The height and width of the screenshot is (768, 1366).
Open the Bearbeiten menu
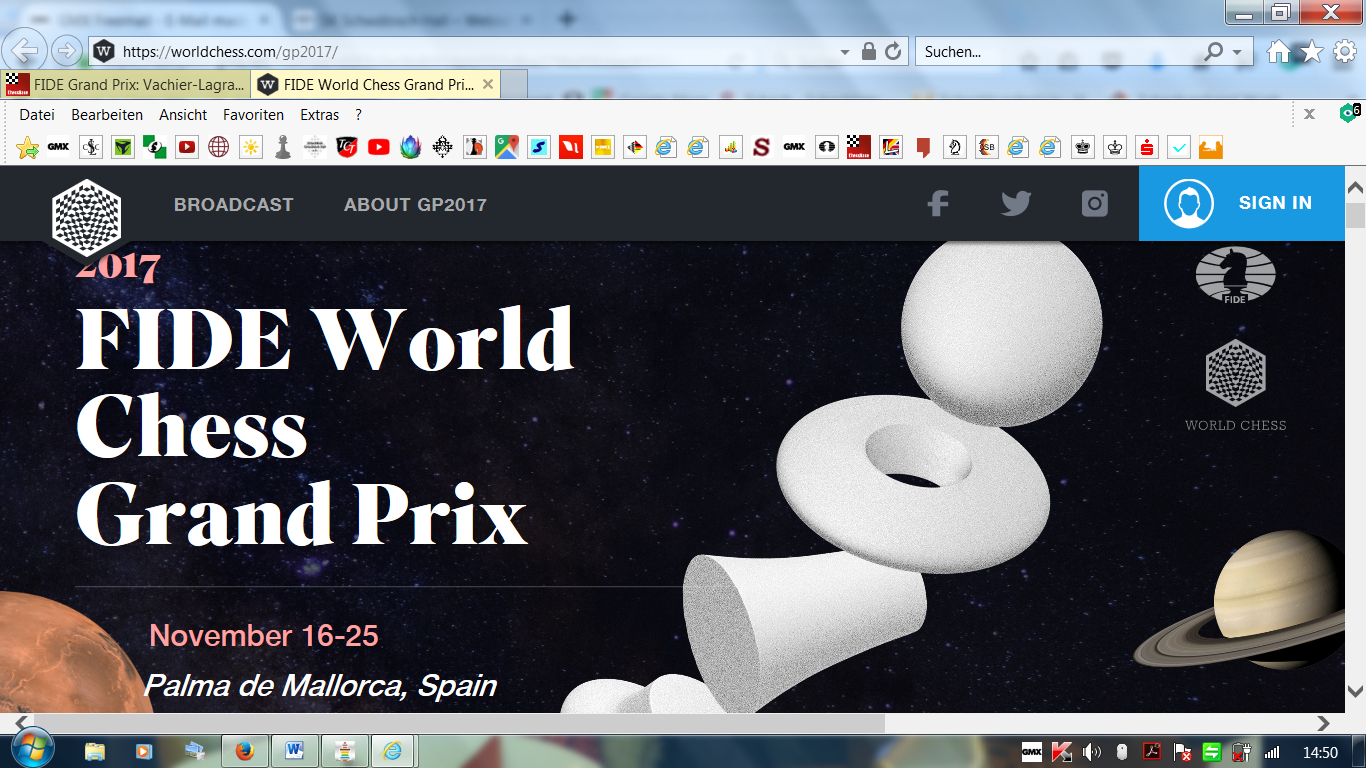107,115
